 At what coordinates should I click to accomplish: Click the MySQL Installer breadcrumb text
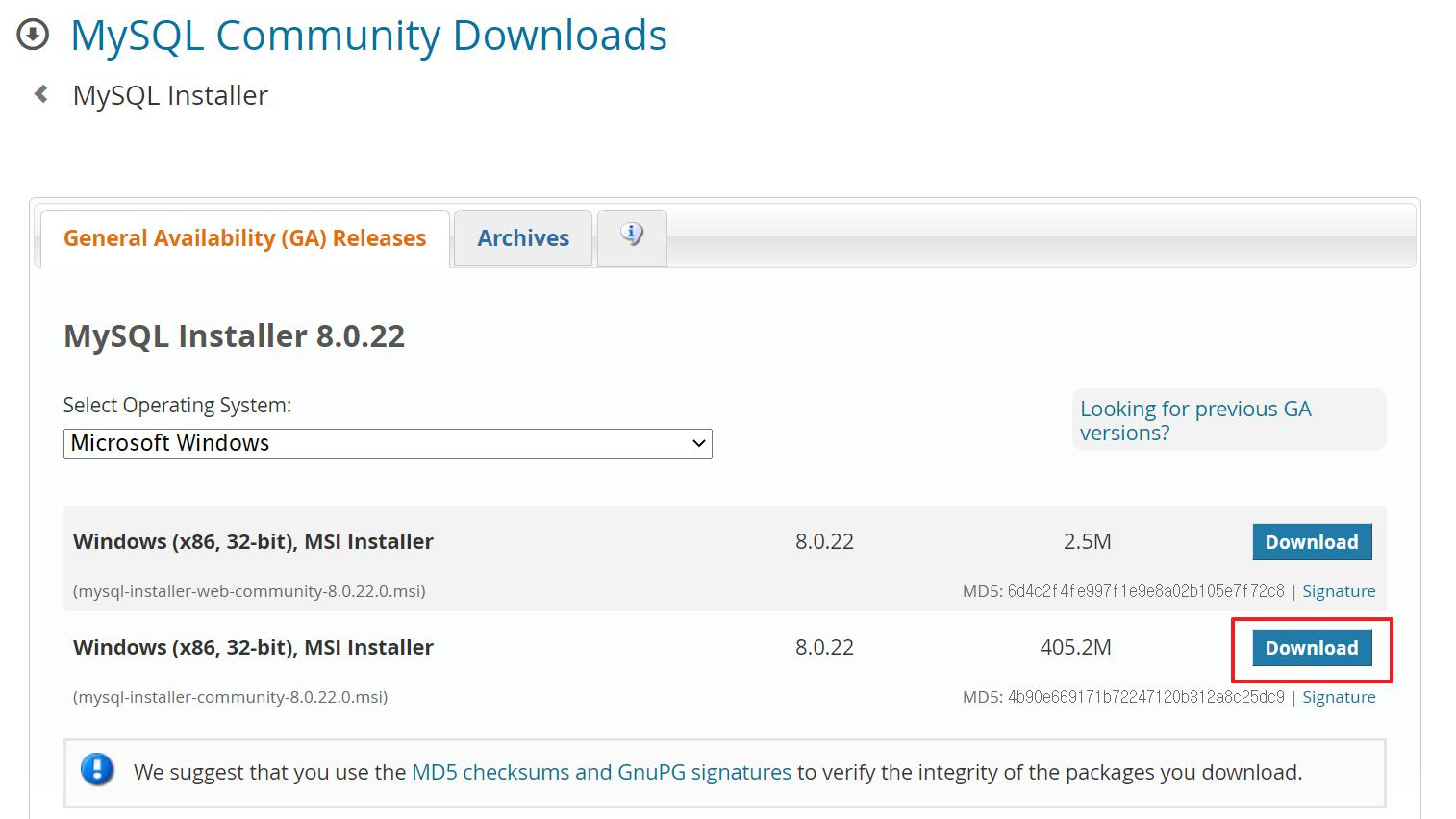170,94
